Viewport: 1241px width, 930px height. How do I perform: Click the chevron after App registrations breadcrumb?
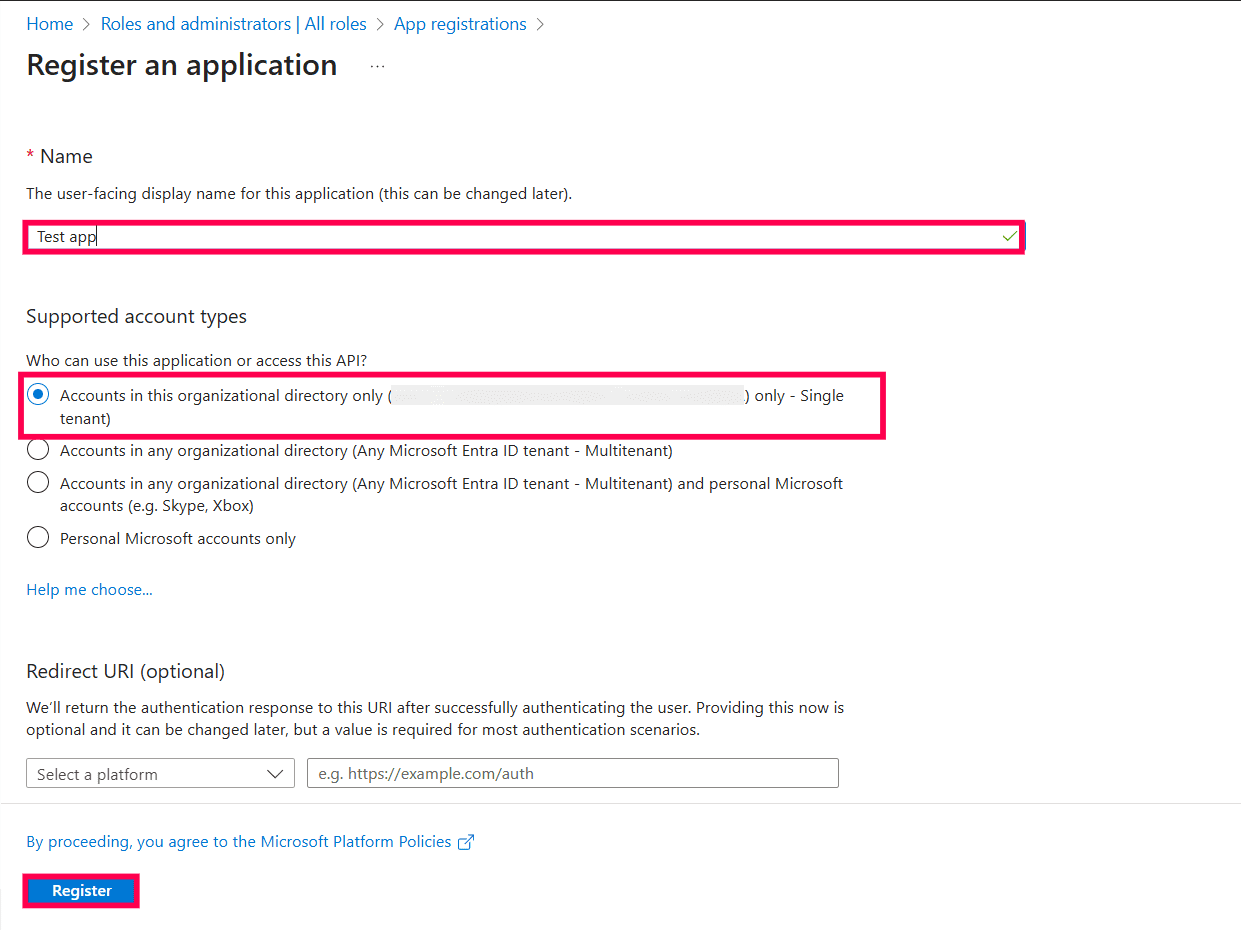pos(540,23)
